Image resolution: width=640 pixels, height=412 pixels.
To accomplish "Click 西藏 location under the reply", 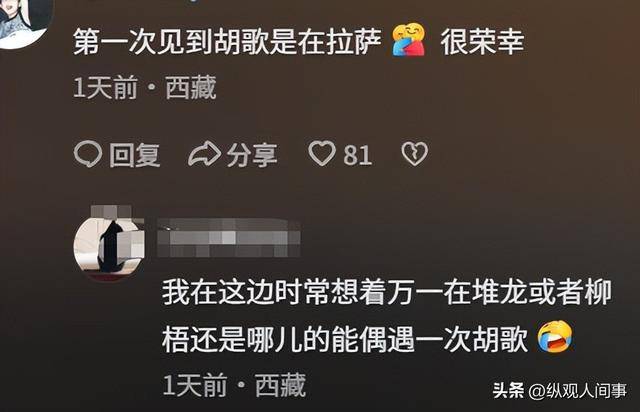I will 280,385.
